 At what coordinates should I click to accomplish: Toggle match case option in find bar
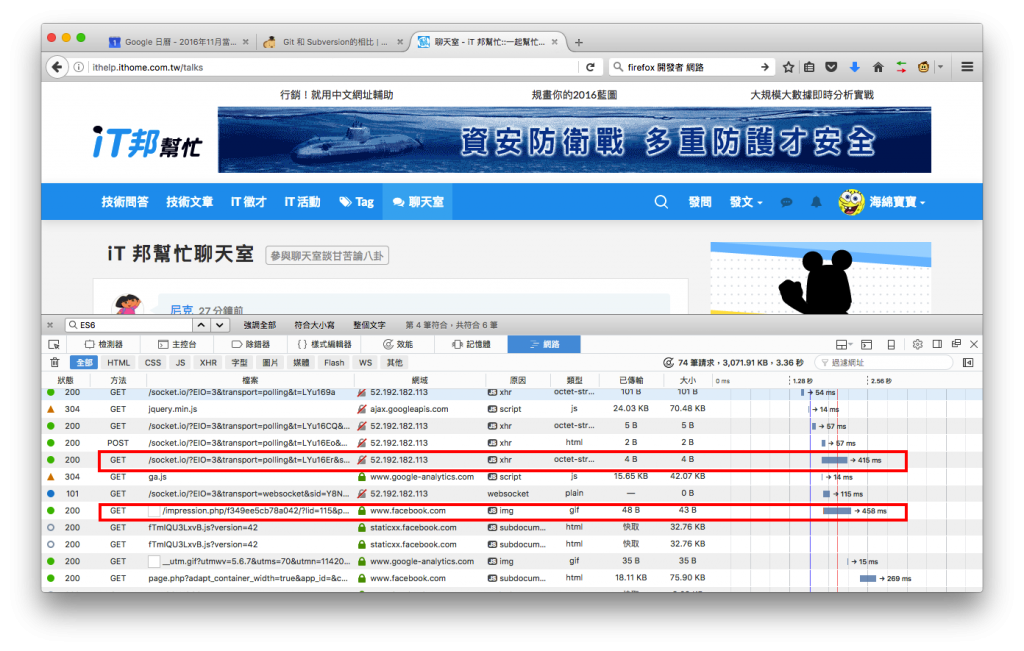[x=314, y=325]
